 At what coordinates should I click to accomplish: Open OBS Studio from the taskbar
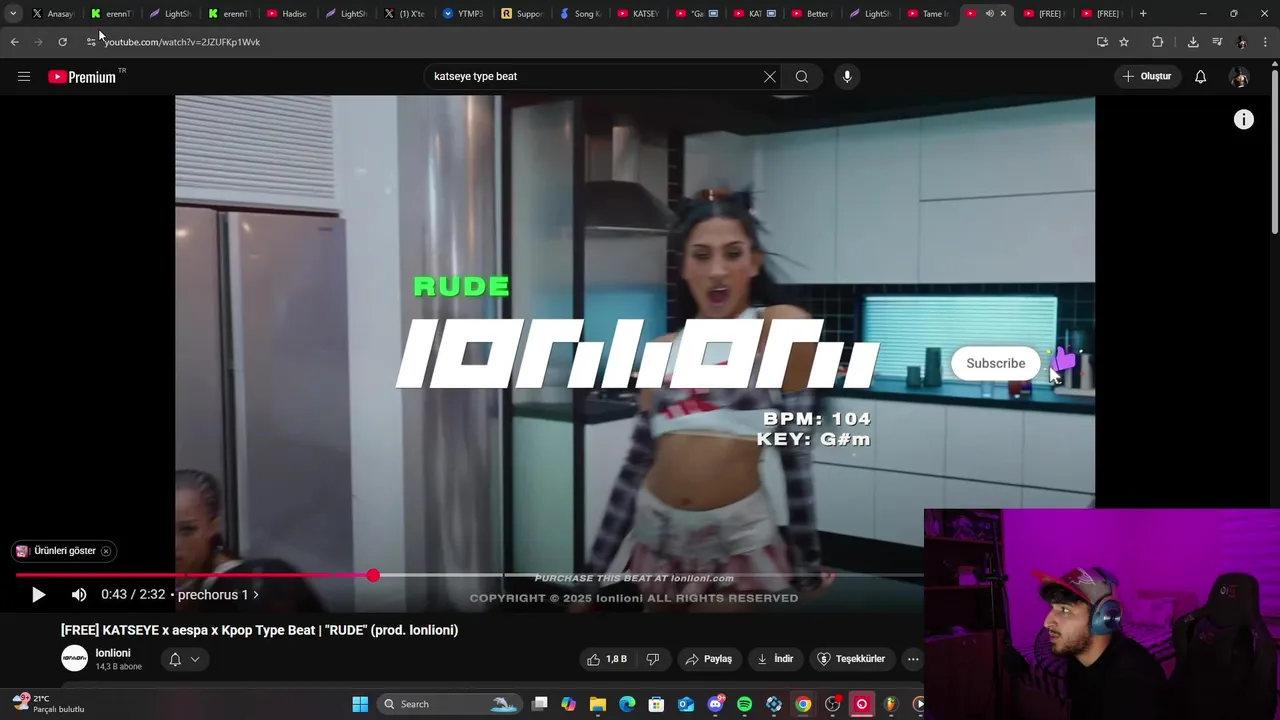click(x=832, y=704)
